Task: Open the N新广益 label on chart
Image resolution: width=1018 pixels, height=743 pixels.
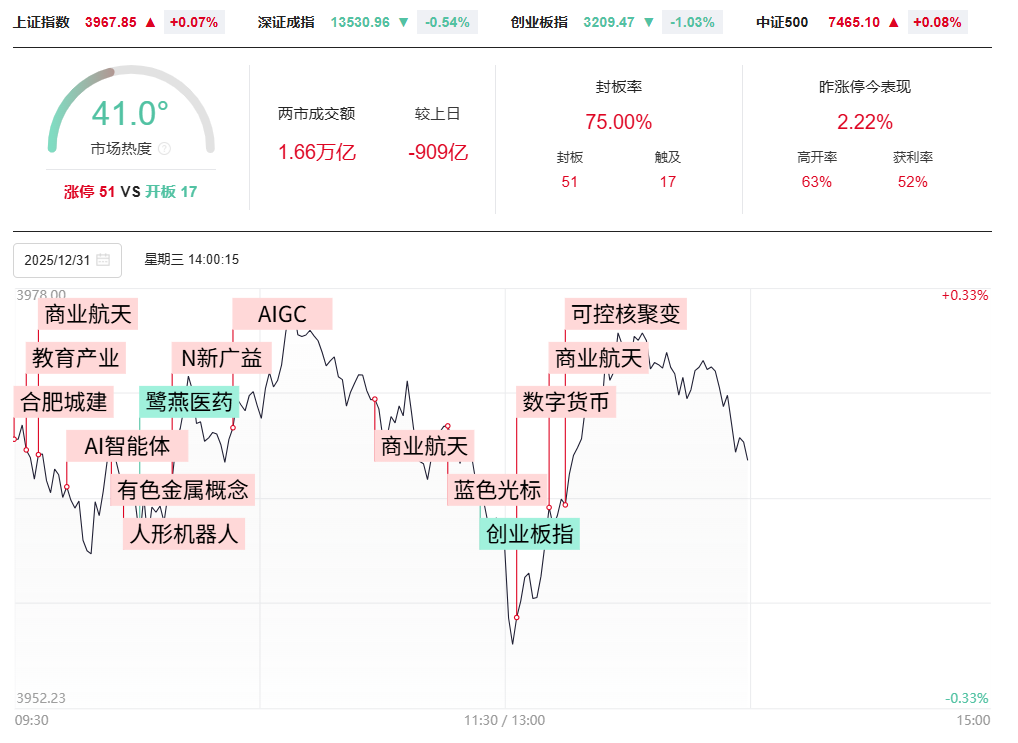Action: (221, 358)
